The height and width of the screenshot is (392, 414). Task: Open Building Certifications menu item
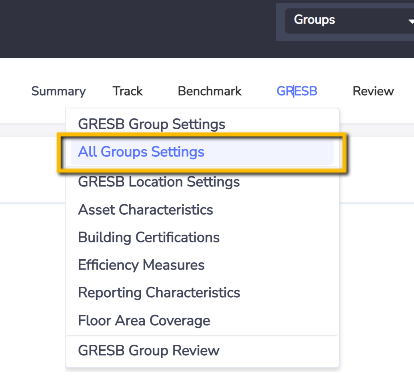pyautogui.click(x=202, y=237)
